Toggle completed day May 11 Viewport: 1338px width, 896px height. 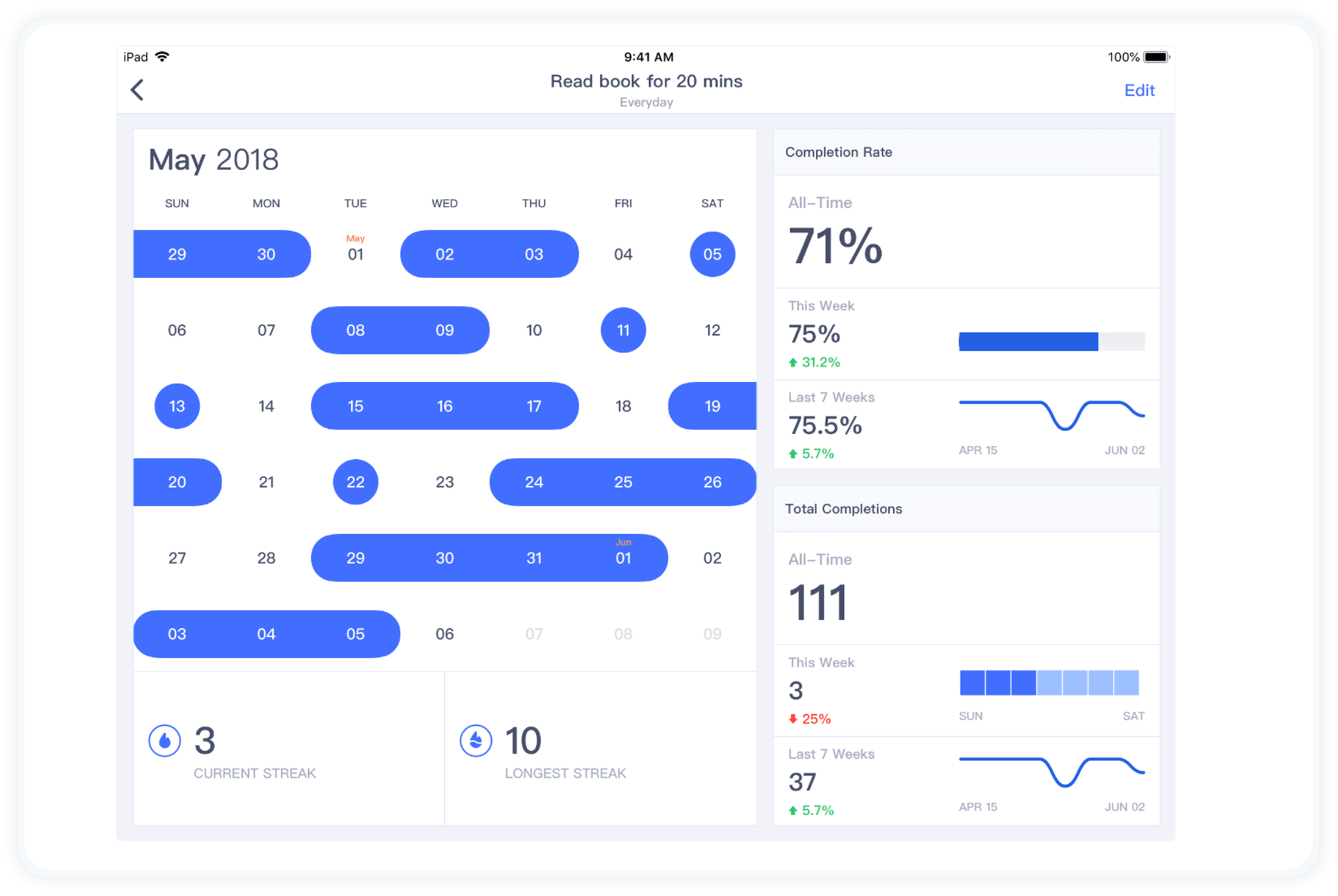pyautogui.click(x=623, y=330)
